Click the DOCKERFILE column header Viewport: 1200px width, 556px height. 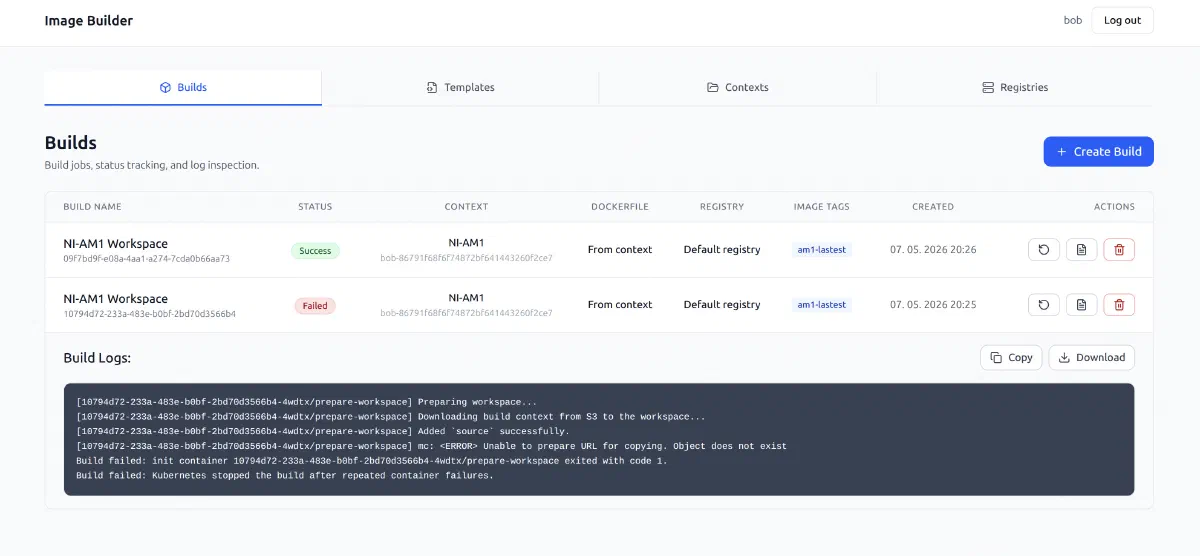[x=620, y=207]
